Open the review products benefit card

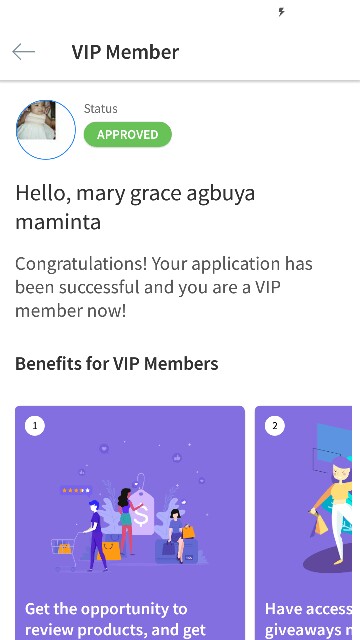coord(130,523)
